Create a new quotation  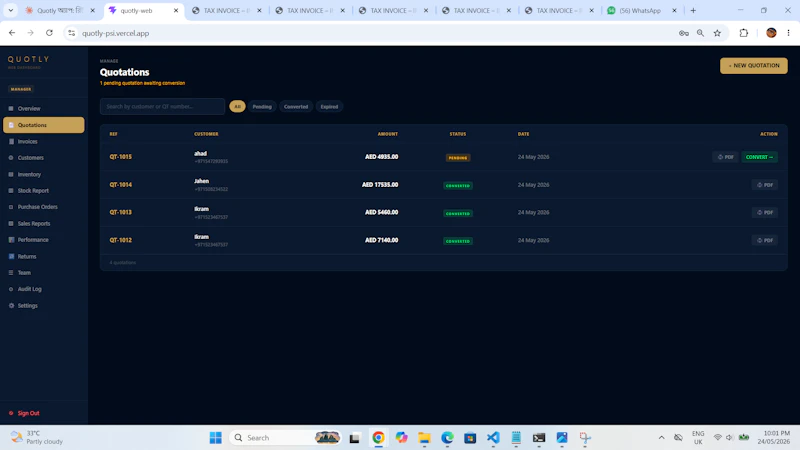tap(754, 65)
